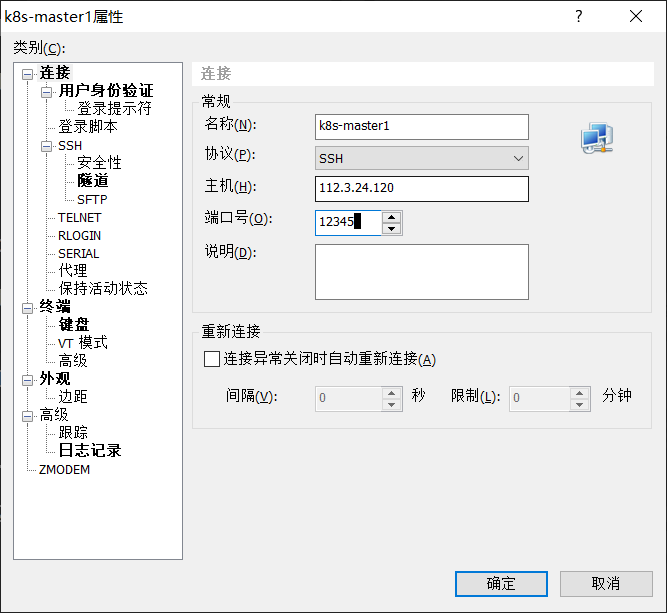This screenshot has height=613, width=667.
Task: Click the interval seconds field
Action: pos(348,399)
